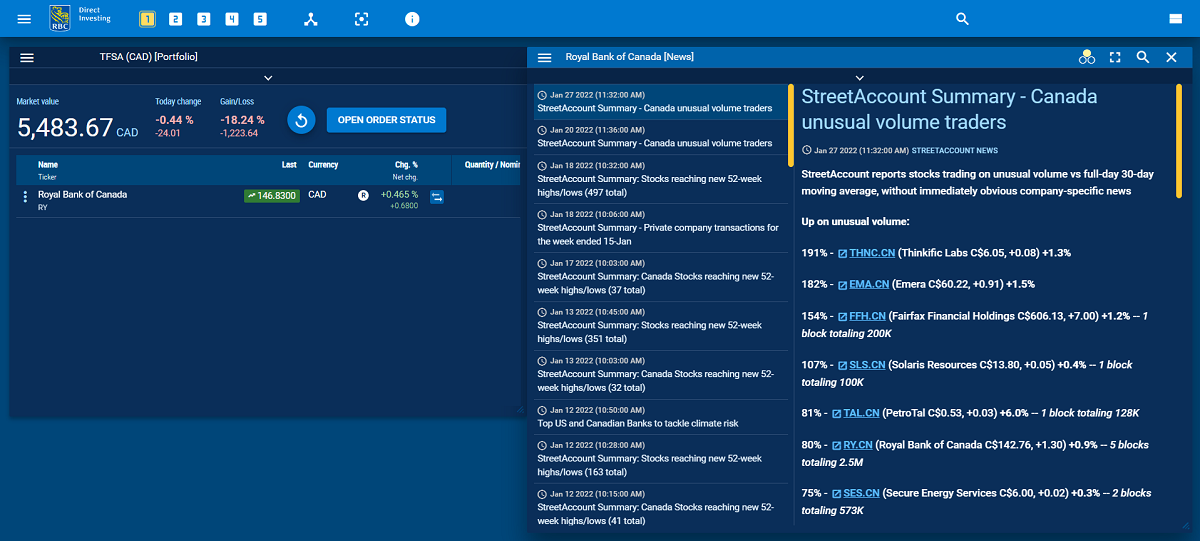This screenshot has height=541, width=1200.
Task: Open Top US and Canadian Banks climate article
Action: coord(660,416)
